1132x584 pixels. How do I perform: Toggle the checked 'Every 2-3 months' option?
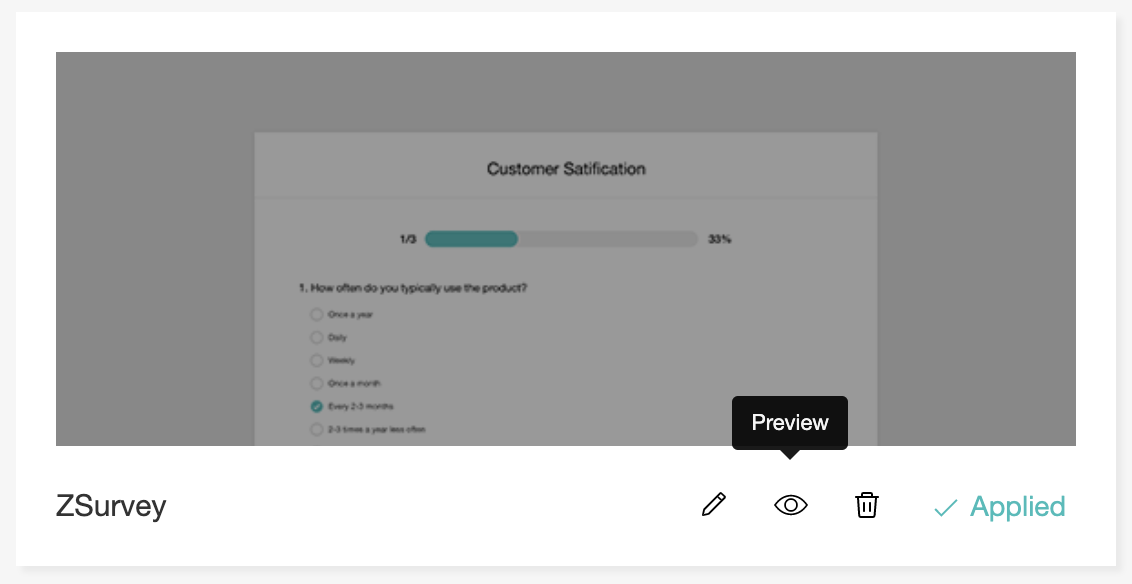coord(317,406)
